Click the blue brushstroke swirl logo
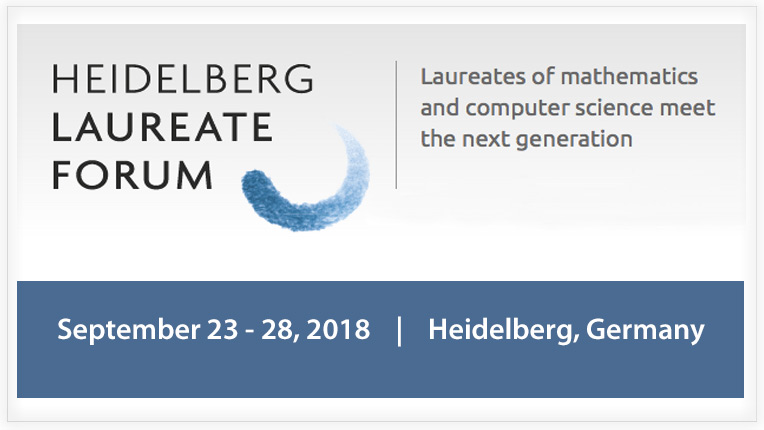The width and height of the screenshot is (764, 430). (x=306, y=177)
